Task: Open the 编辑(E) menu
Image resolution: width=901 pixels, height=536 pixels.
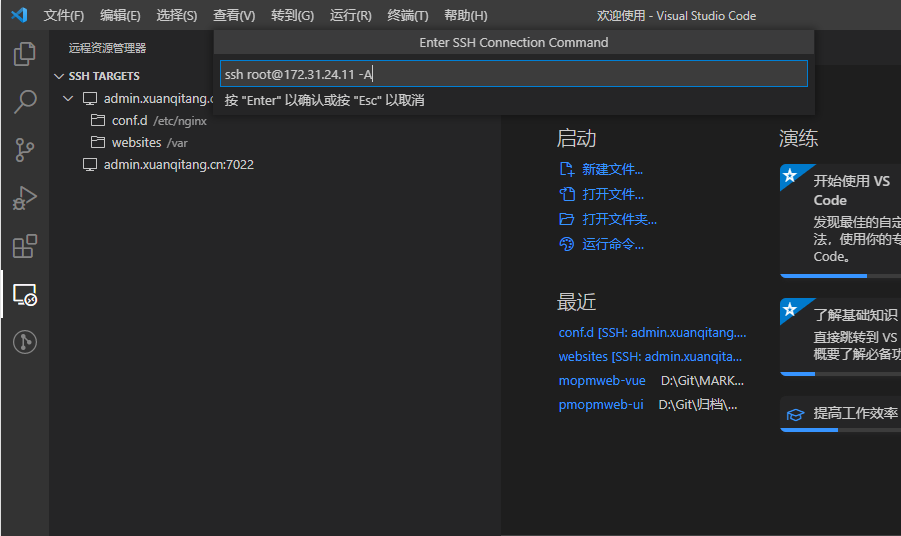Action: coord(120,16)
